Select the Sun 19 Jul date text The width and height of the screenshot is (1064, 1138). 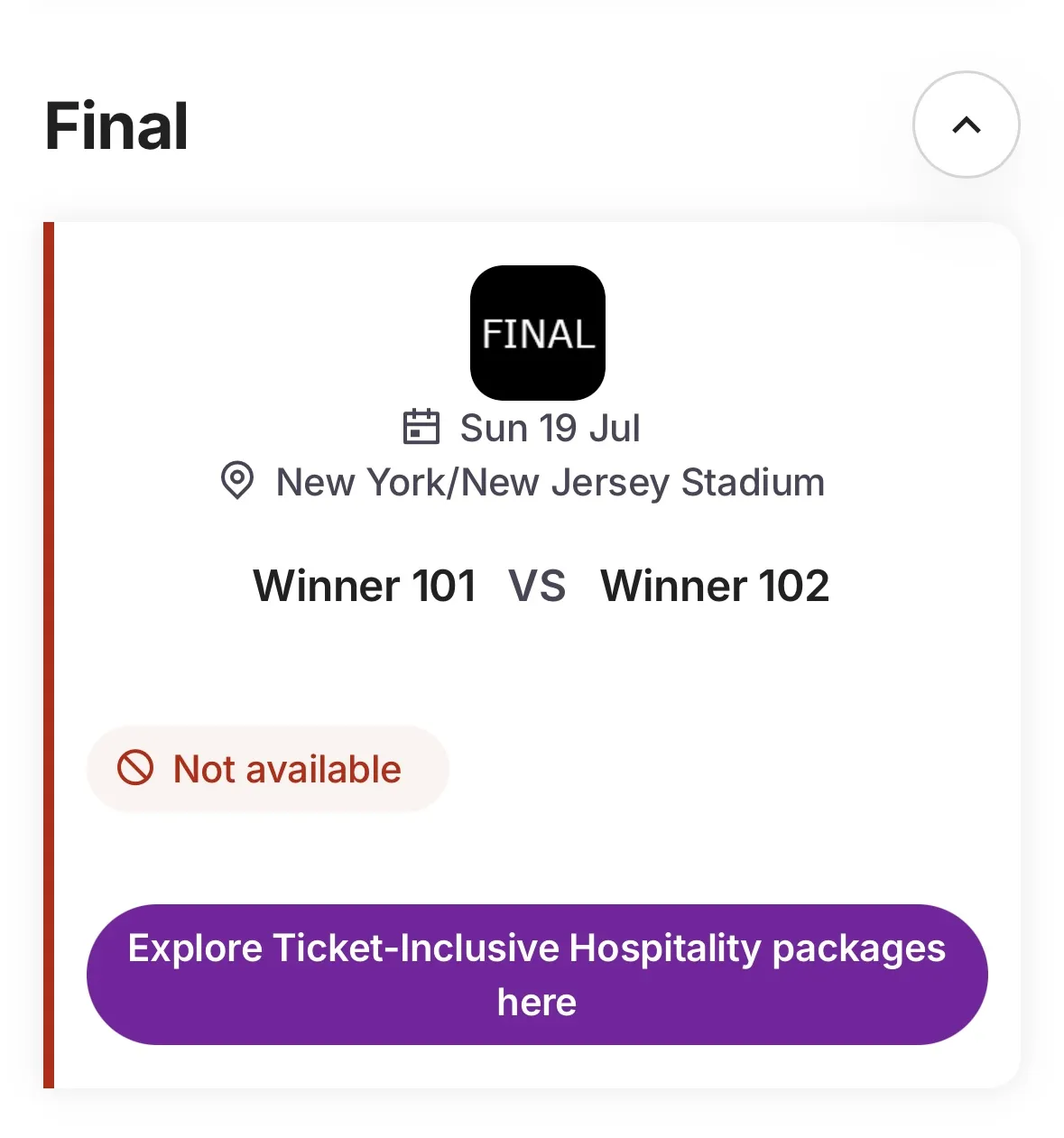point(550,428)
